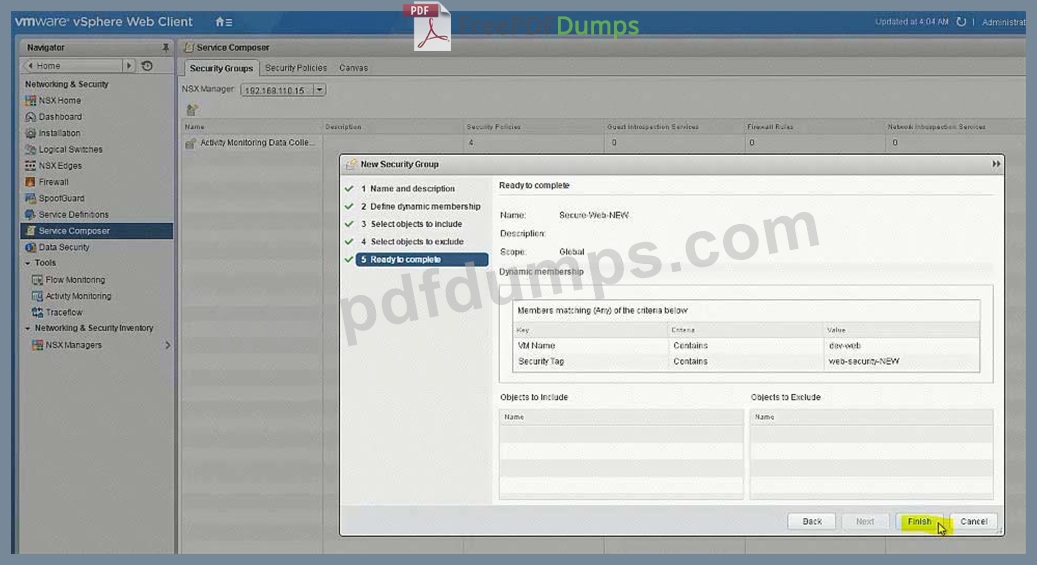This screenshot has width=1037, height=565.
Task: Click the Service Composer title icon
Action: [x=189, y=48]
